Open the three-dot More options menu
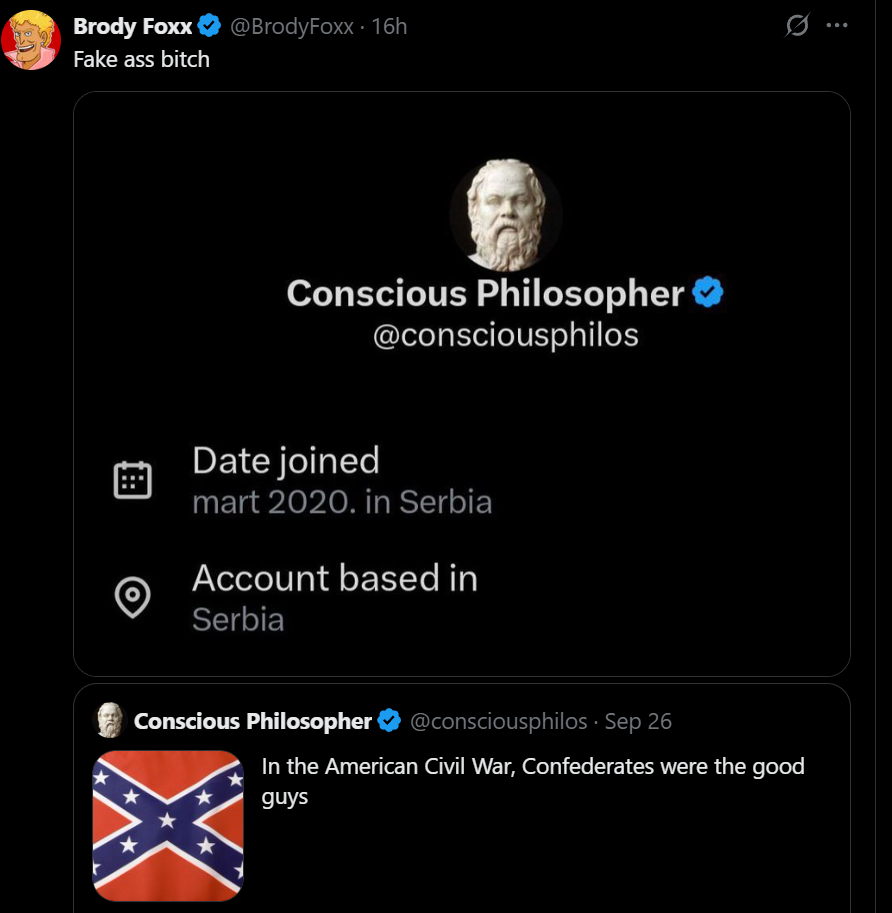 tap(836, 27)
